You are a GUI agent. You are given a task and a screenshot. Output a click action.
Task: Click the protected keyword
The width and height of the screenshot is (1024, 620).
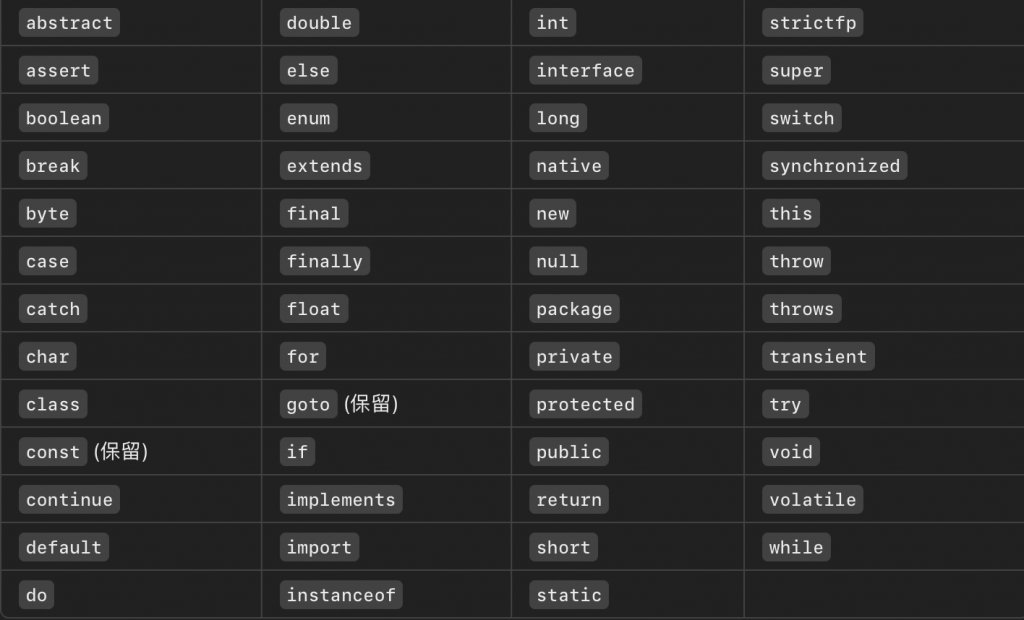tap(585, 404)
